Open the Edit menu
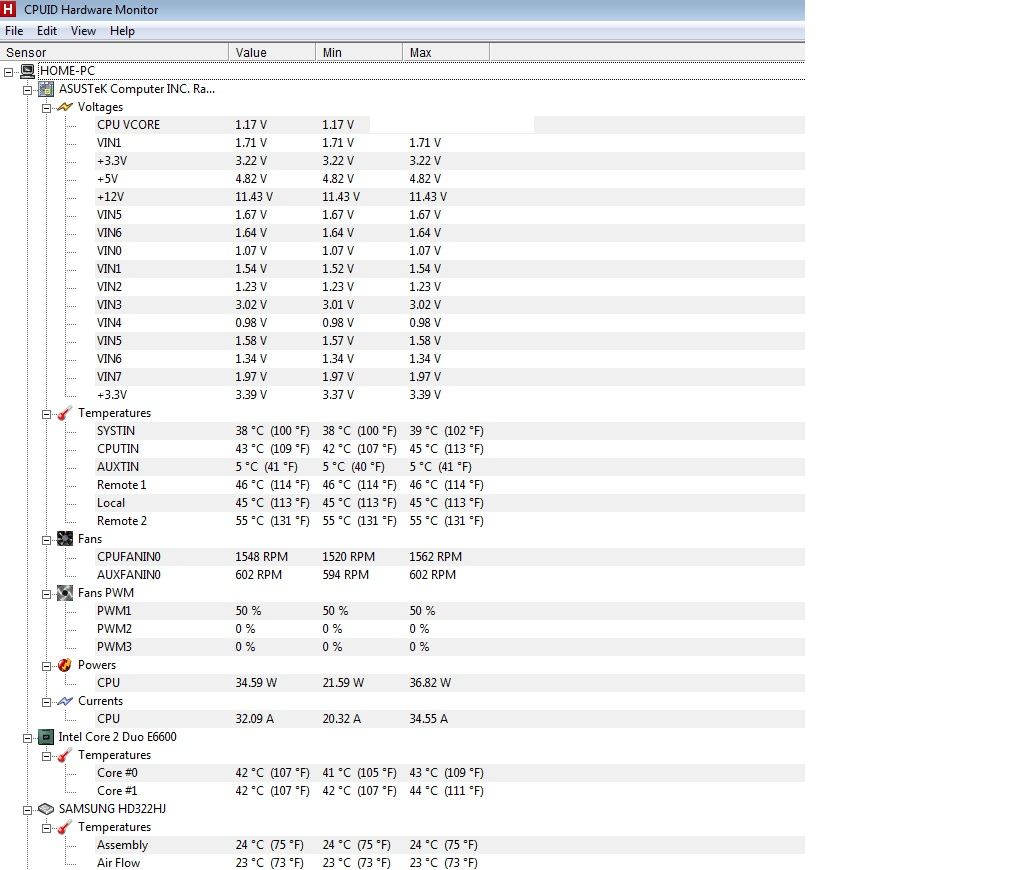1024x870 pixels. pos(46,31)
